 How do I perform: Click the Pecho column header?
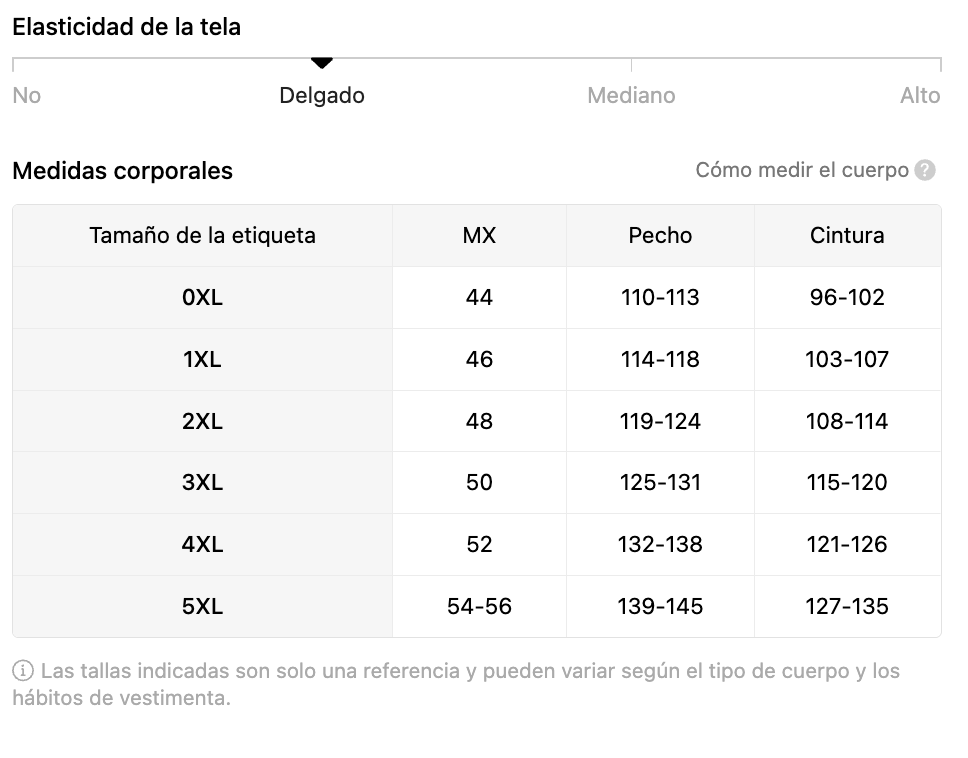point(660,235)
